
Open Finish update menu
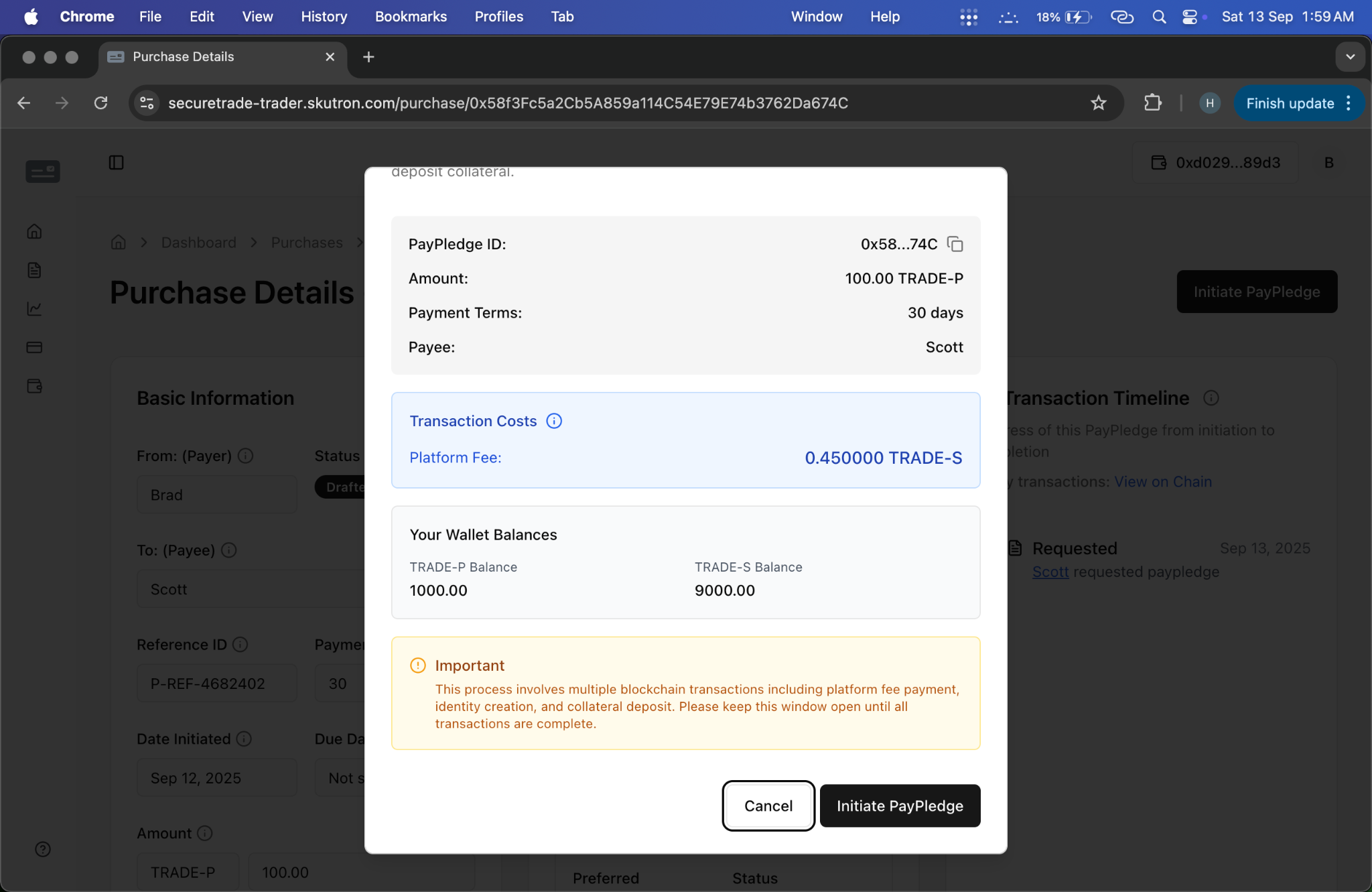click(x=1298, y=103)
